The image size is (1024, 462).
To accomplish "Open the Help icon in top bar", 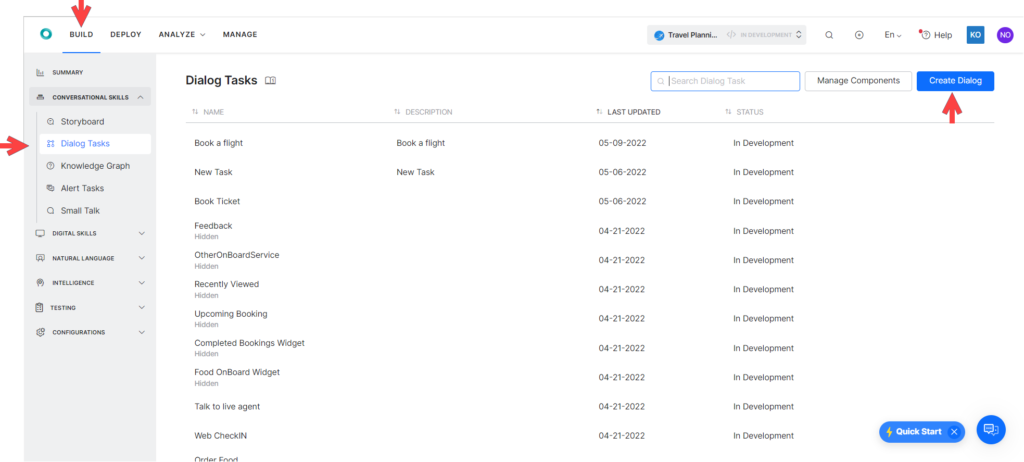I will 935,35.
